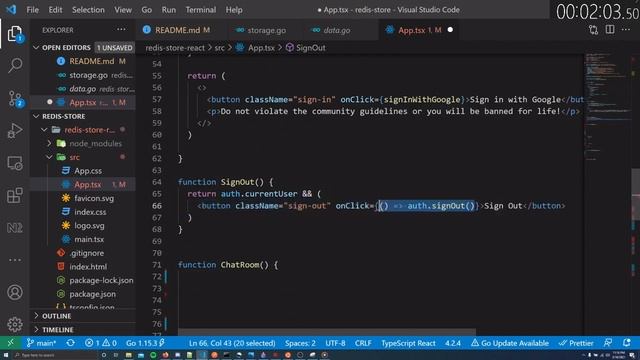This screenshot has width=640, height=360.
Task: Open the Go menu
Action: coord(147,10)
